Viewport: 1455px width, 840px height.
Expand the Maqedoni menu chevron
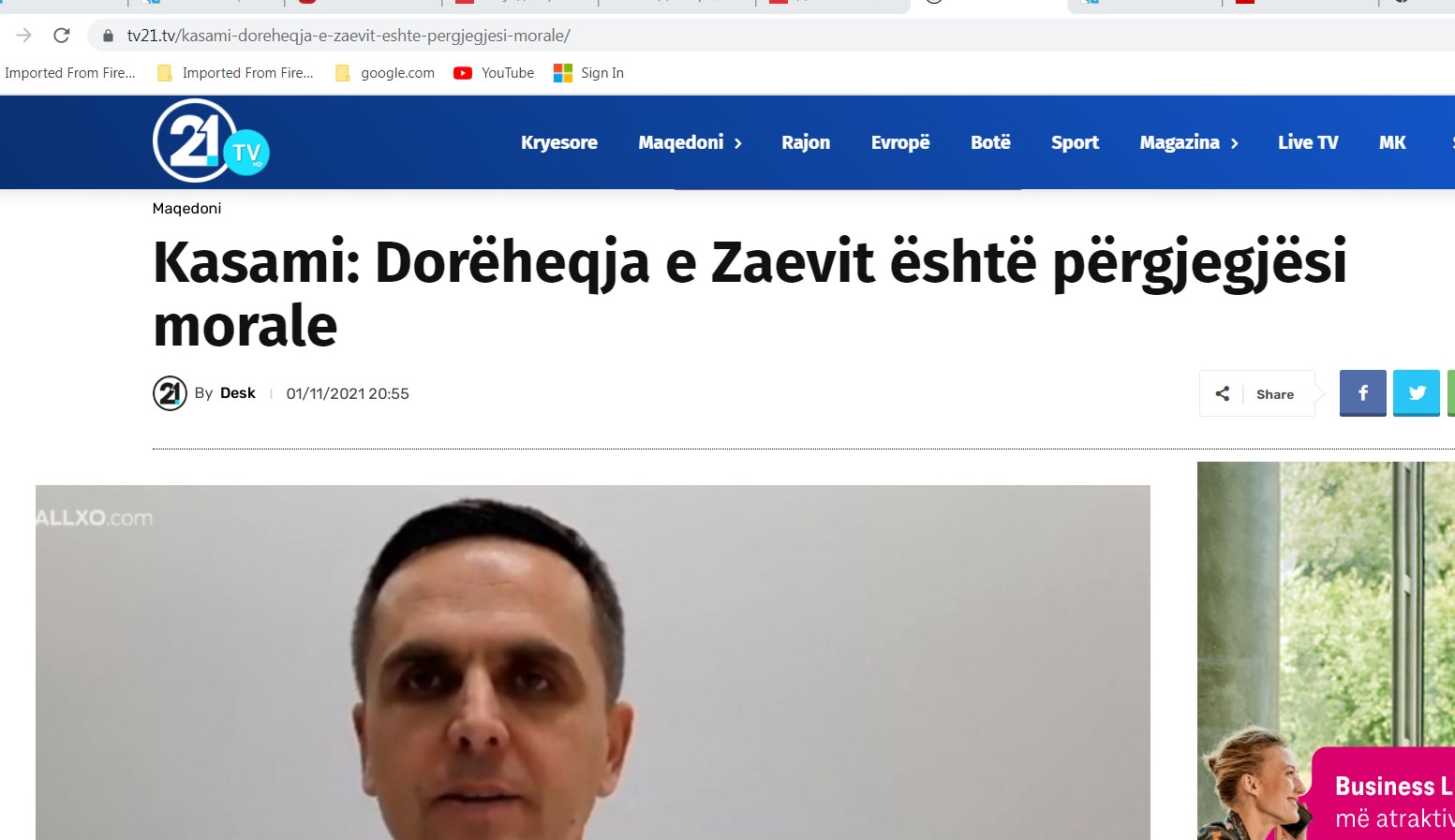738,143
